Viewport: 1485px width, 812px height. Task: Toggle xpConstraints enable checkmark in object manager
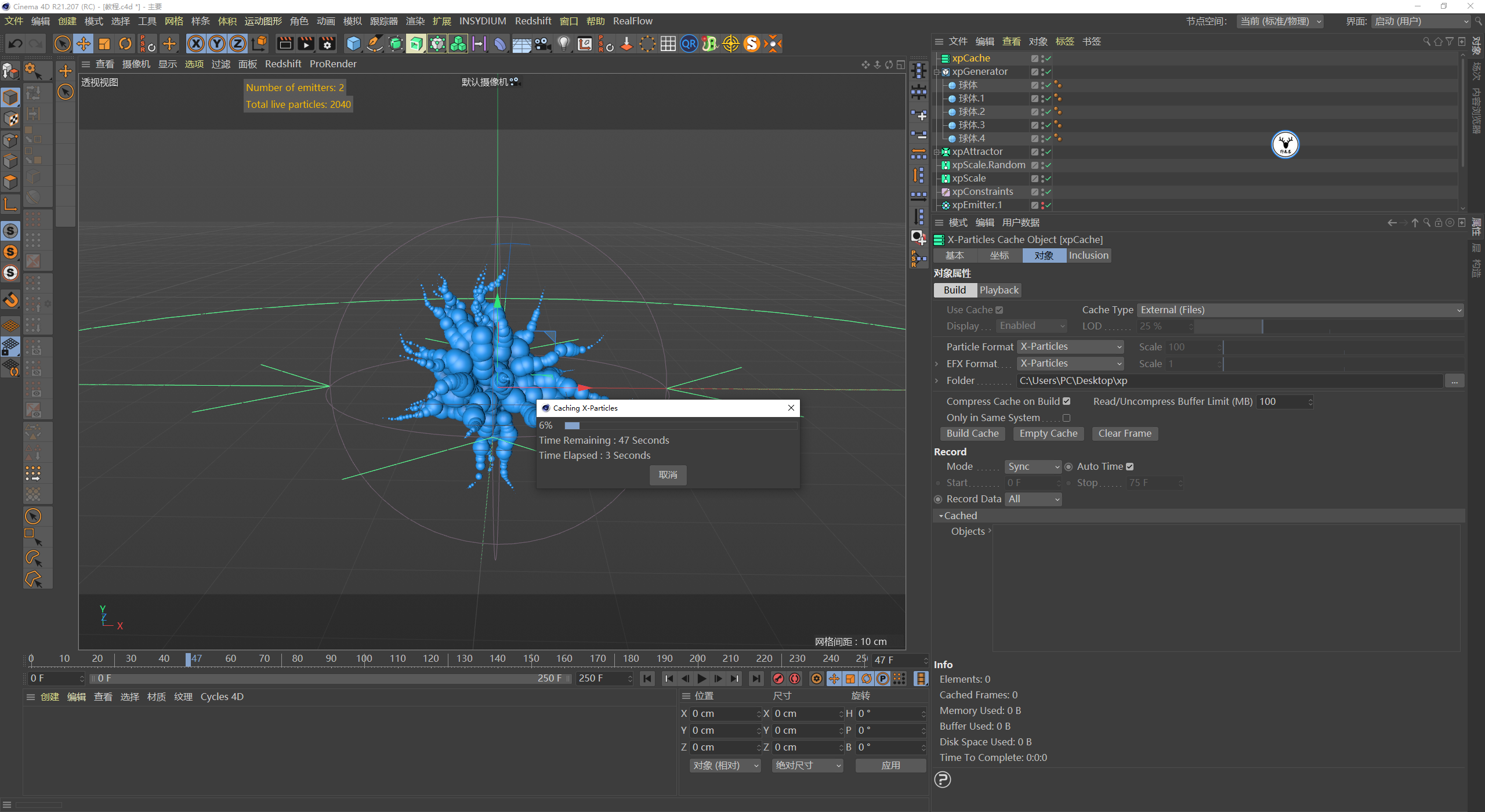point(1049,192)
